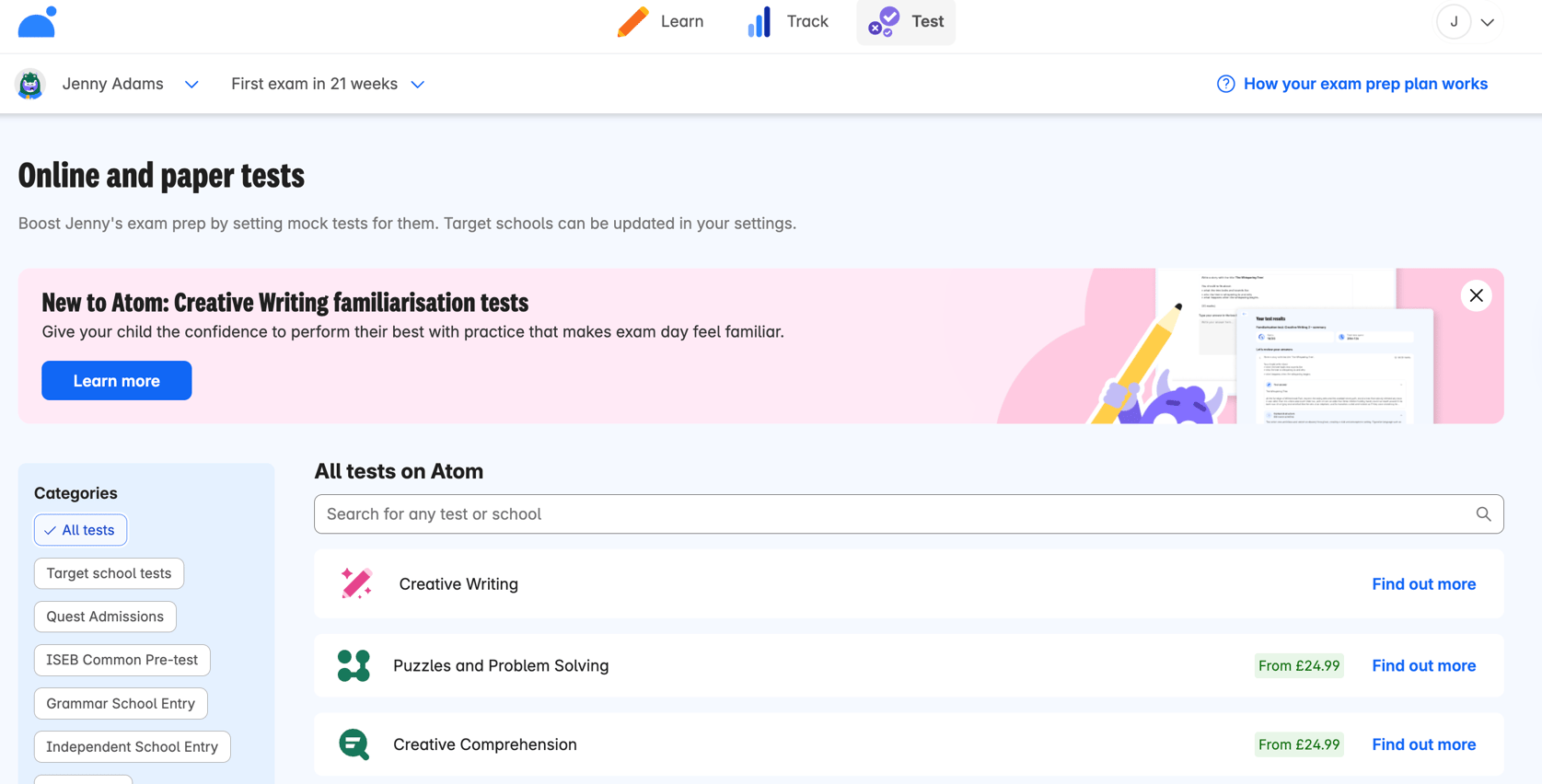Open the Creative Writing test row
The image size is (1542, 784).
tap(909, 584)
